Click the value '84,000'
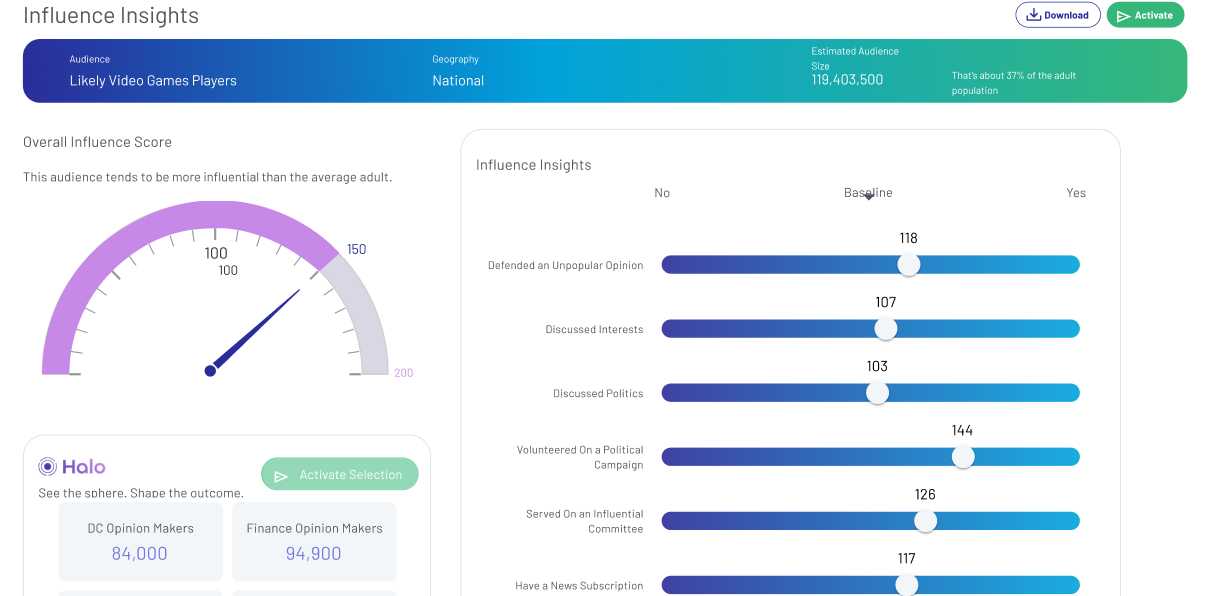1210x596 pixels. pyautogui.click(x=140, y=553)
